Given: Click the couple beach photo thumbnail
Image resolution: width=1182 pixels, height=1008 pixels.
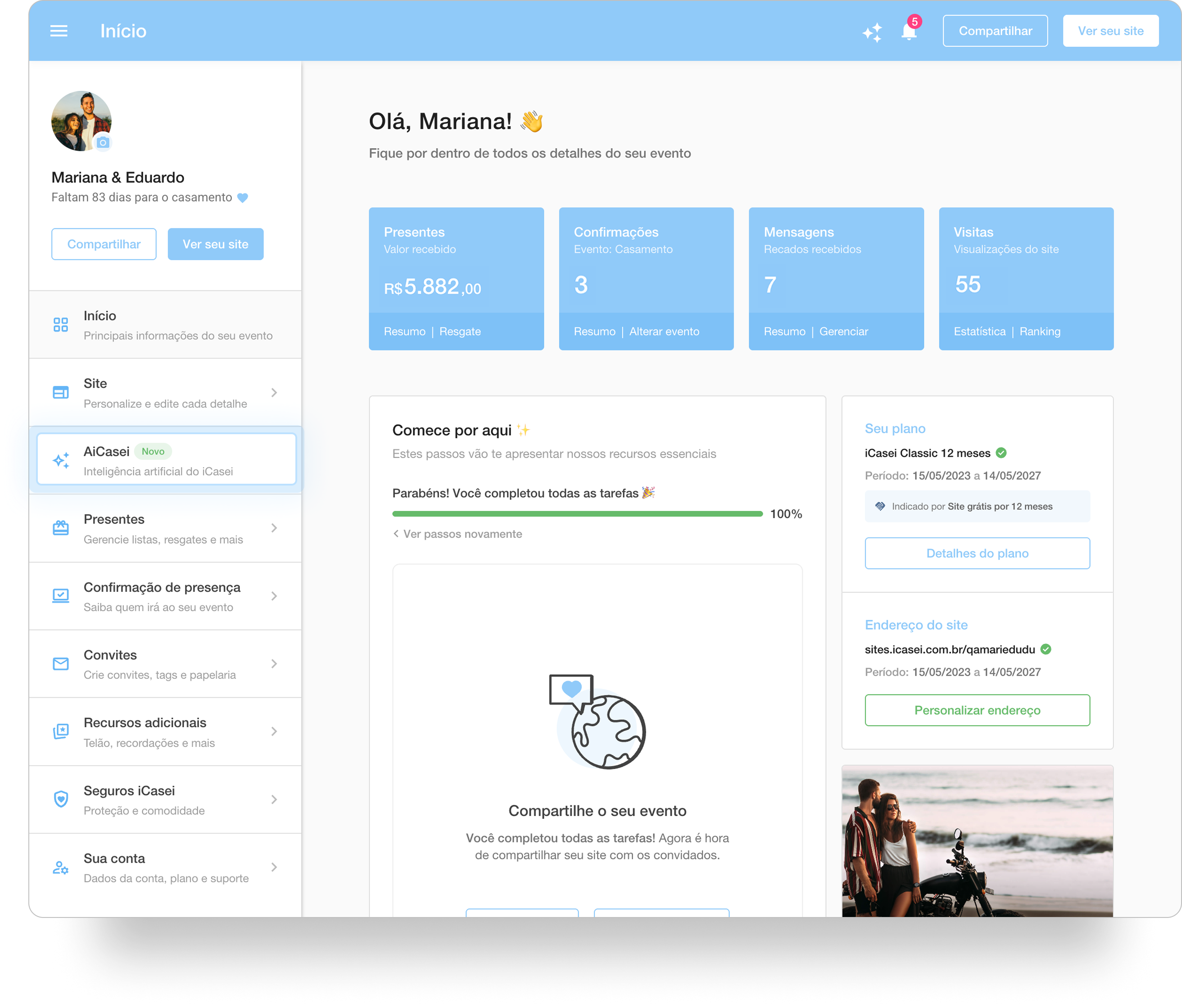Looking at the screenshot, I should (977, 841).
